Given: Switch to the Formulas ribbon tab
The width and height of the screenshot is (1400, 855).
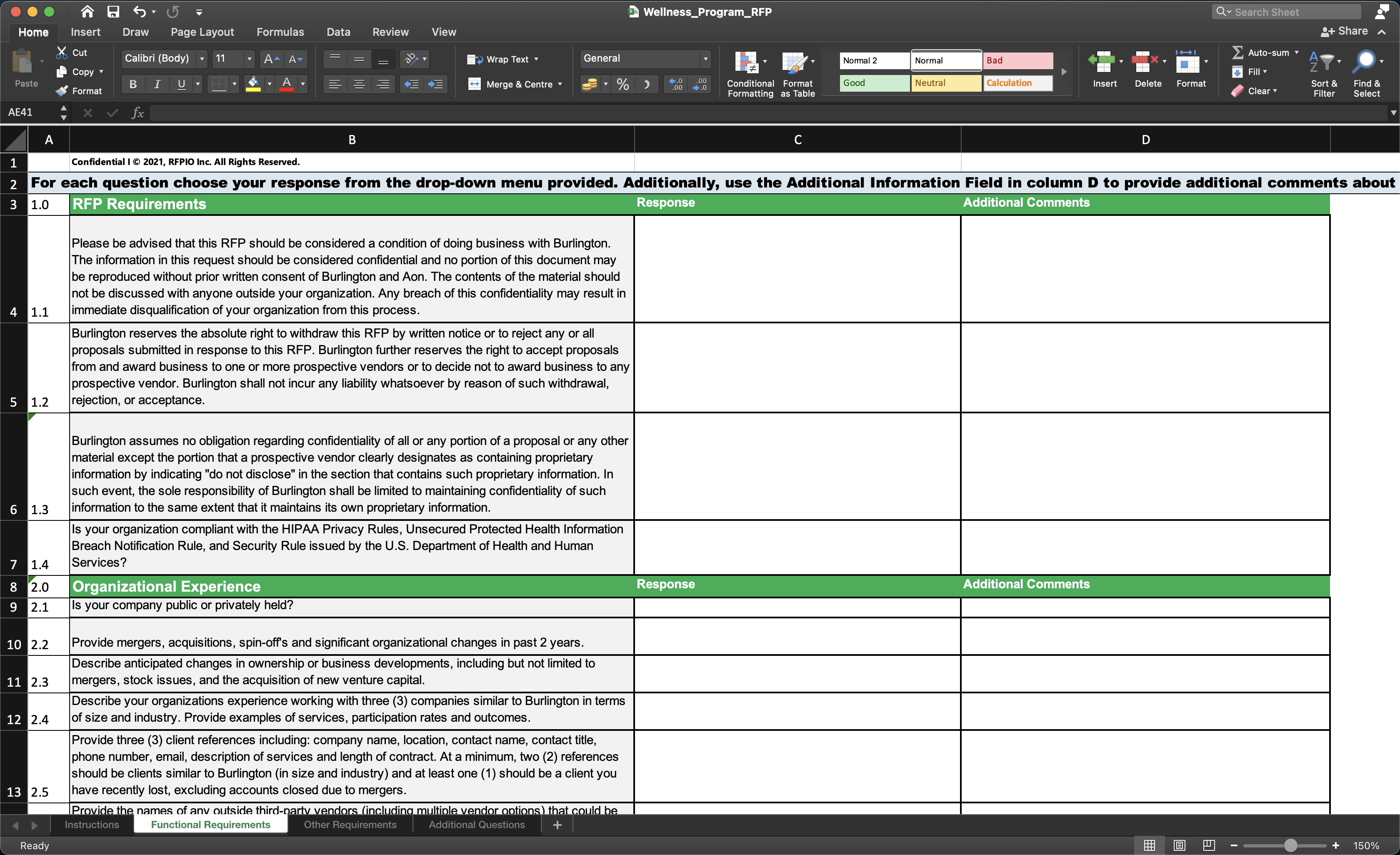Looking at the screenshot, I should pos(280,32).
